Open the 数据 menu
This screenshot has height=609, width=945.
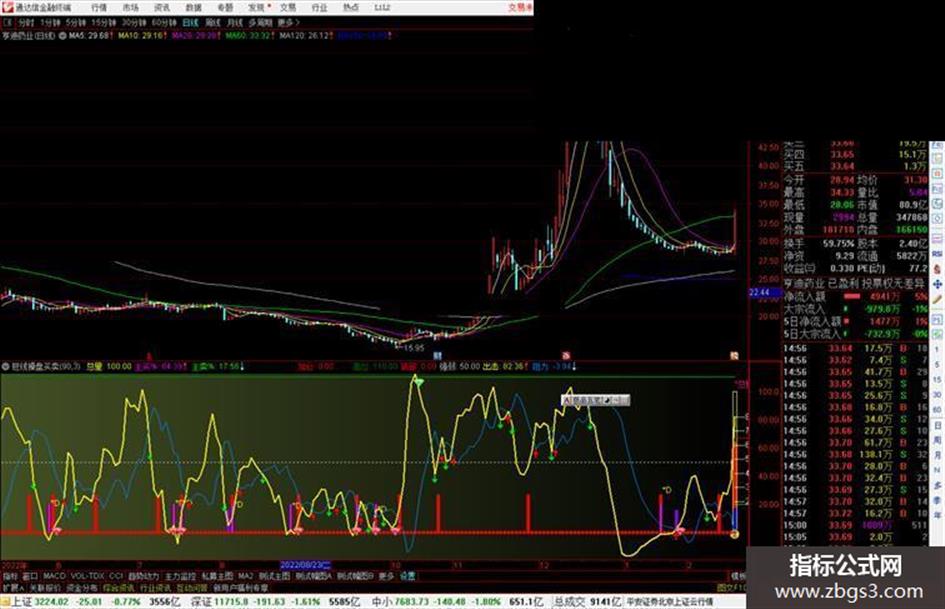click(193, 8)
